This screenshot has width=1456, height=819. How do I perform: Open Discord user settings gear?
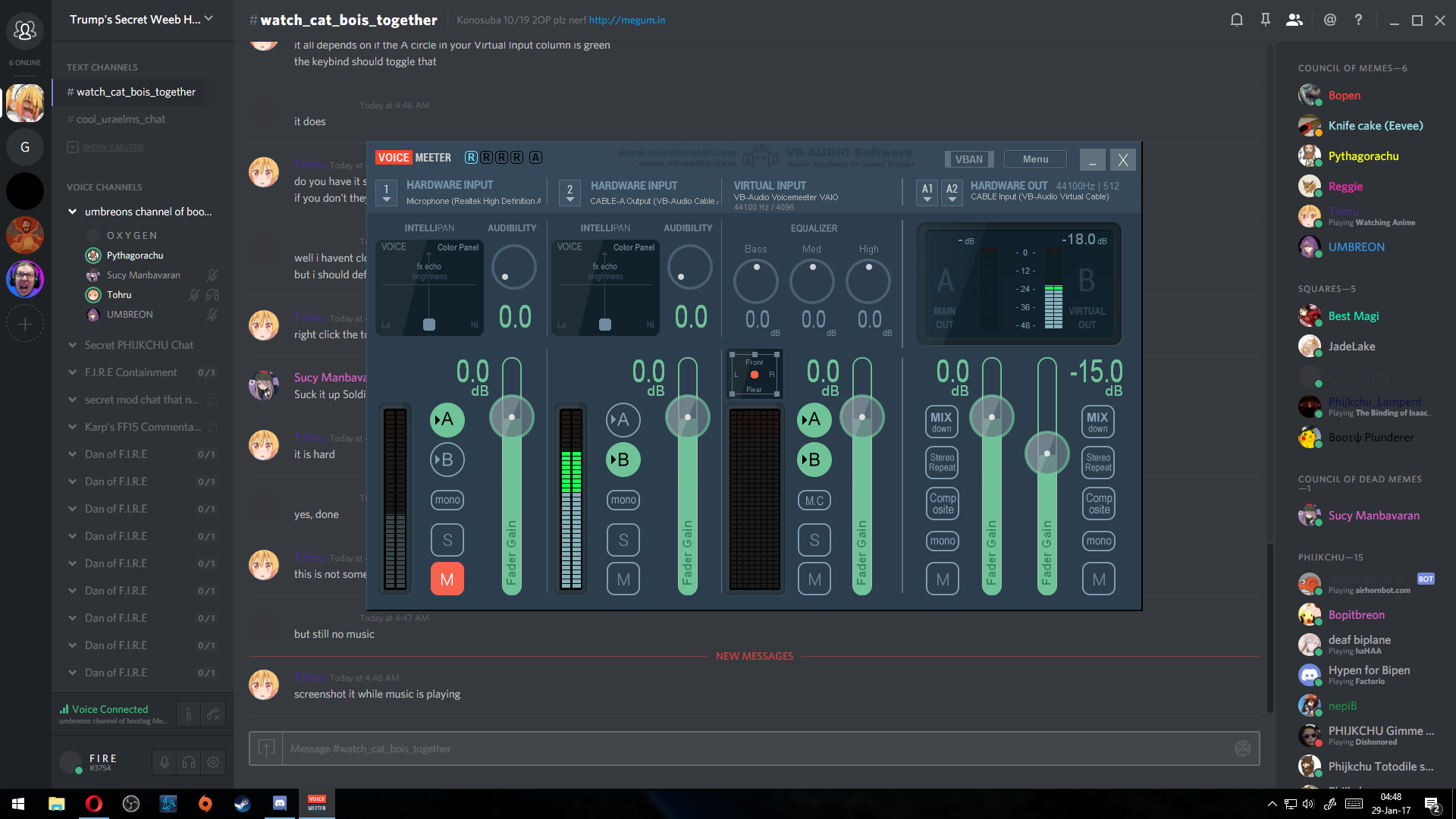point(214,762)
